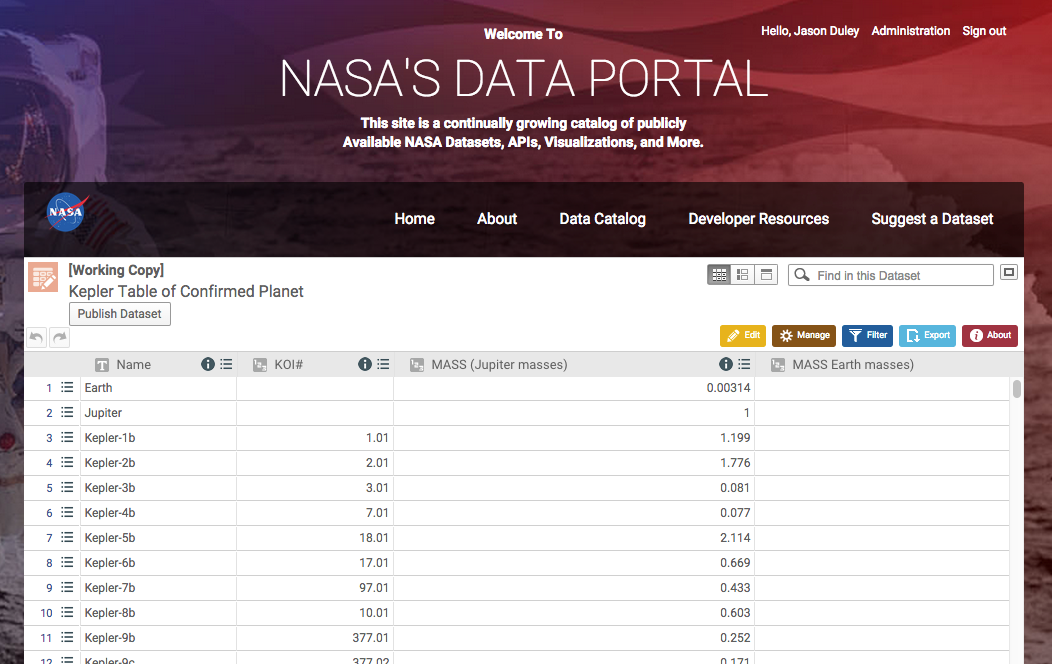Click type icon beside MASS Earth masses)
Screen dimensions: 1052x664
[x=778, y=365]
